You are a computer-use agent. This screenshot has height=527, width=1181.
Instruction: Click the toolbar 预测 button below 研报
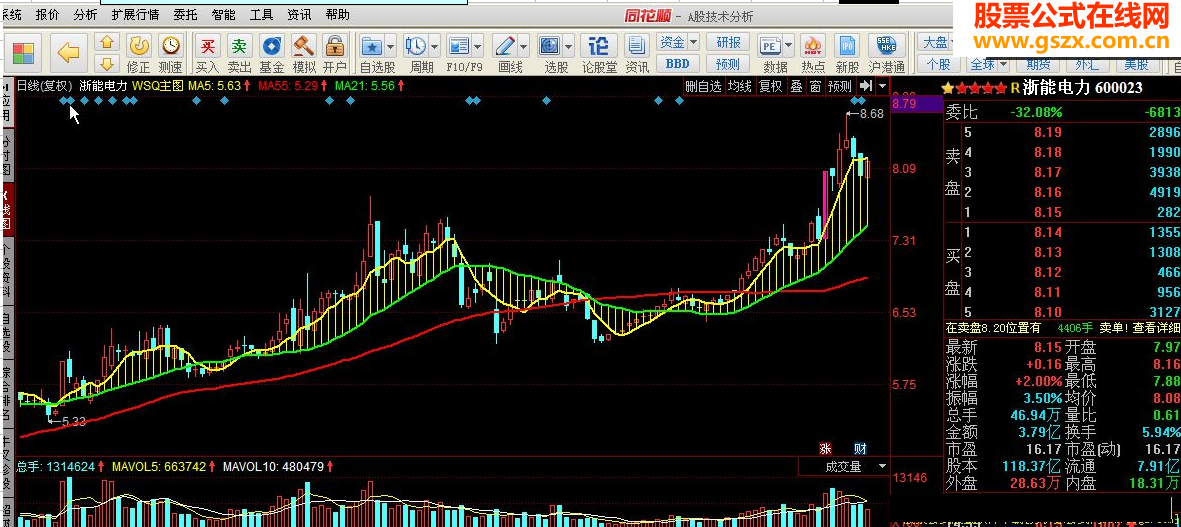click(x=728, y=63)
